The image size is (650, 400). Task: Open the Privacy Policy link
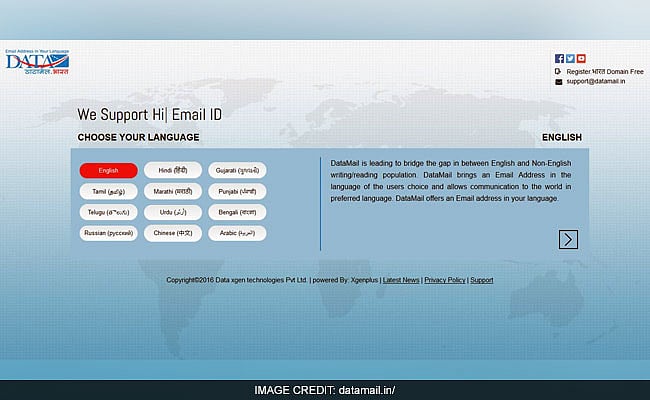pos(444,280)
